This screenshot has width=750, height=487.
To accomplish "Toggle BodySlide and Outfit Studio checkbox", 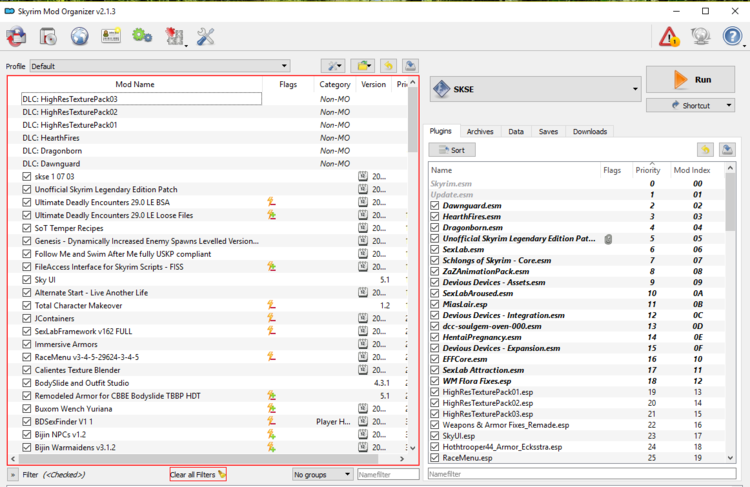I will pyautogui.click(x=27, y=383).
